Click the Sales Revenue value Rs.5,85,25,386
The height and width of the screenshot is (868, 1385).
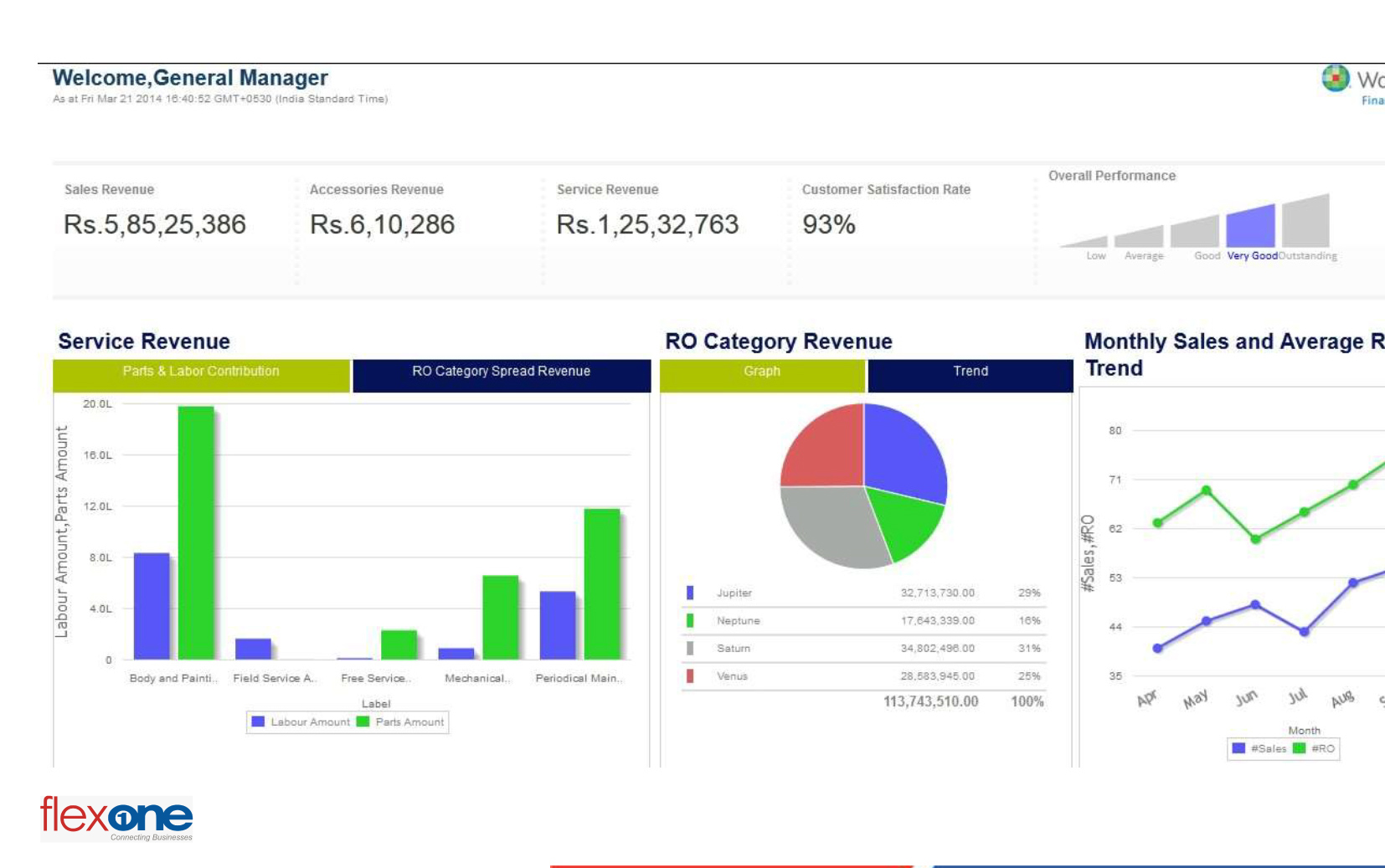[x=155, y=224]
